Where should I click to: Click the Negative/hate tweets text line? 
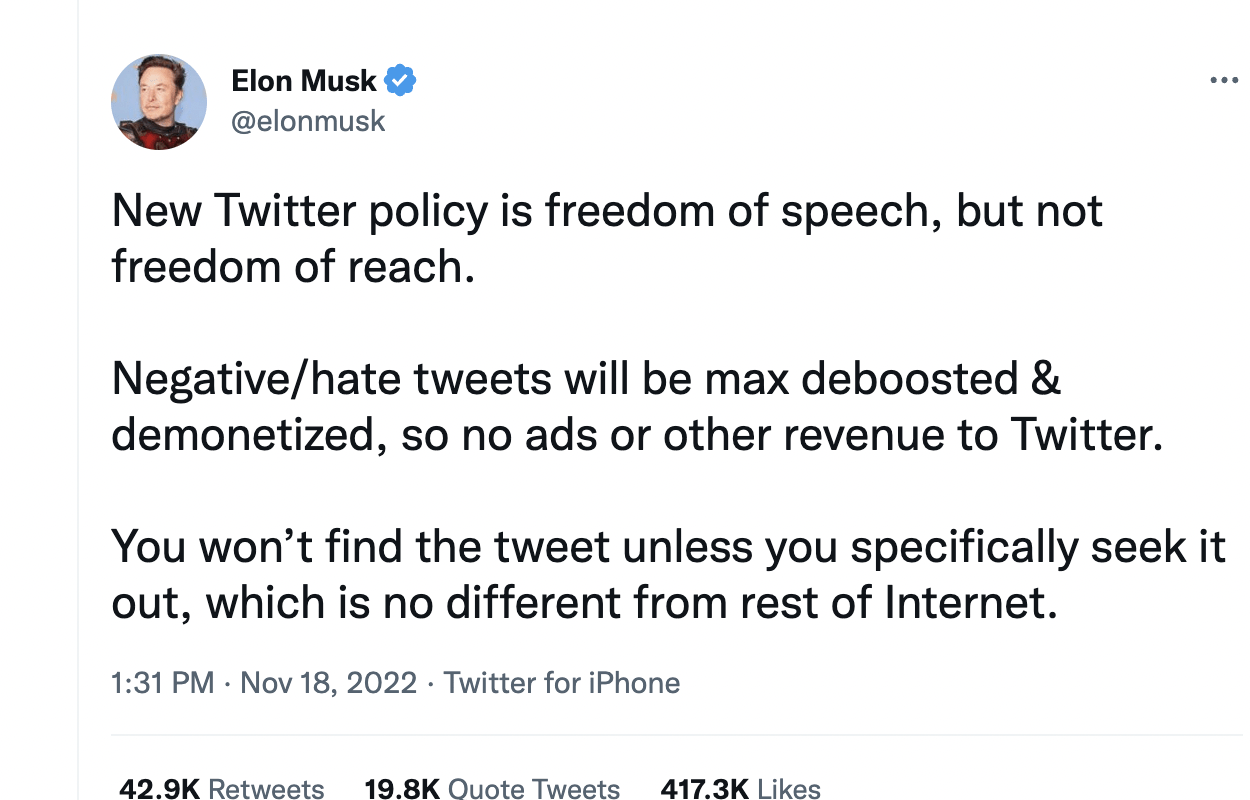pyautogui.click(x=587, y=379)
